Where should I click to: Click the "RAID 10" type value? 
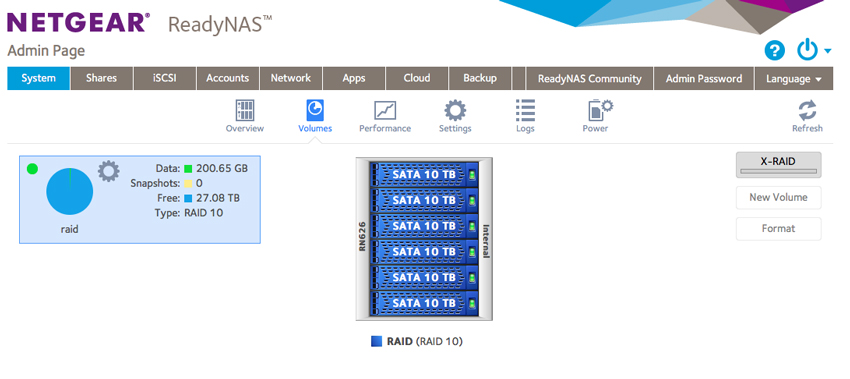203,213
